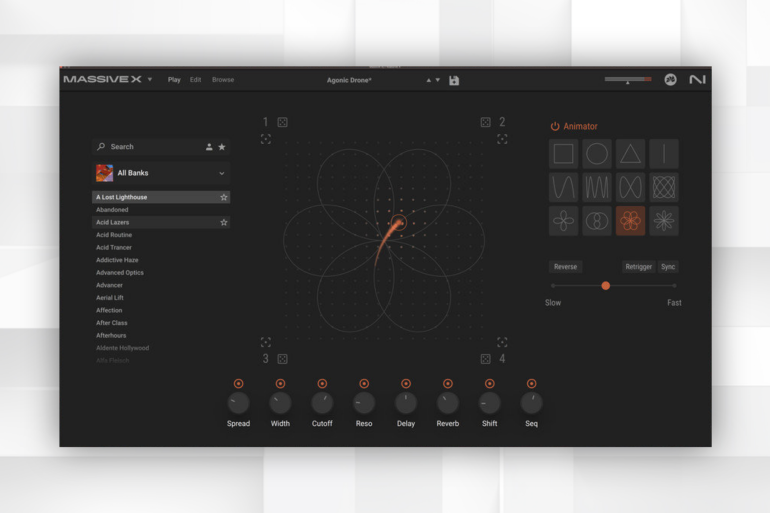Favorite Acid Lazers with its star
Image resolution: width=770 pixels, height=513 pixels.
tap(224, 222)
